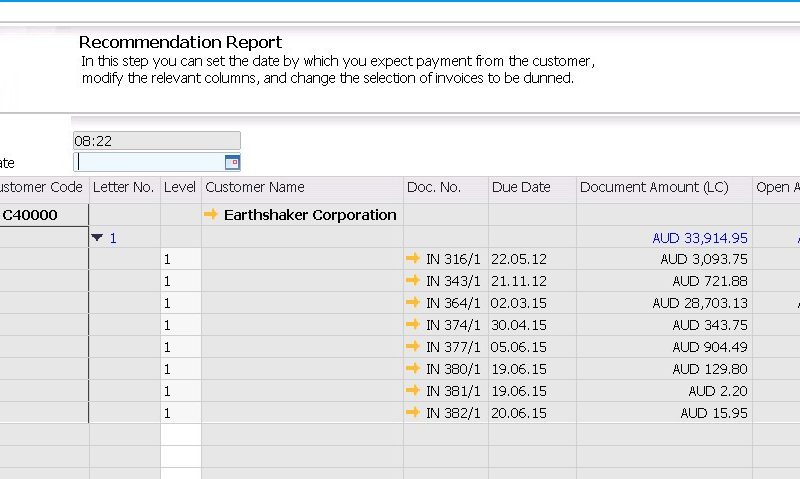
Task: Click the Letter No. column header
Action: click(125, 187)
